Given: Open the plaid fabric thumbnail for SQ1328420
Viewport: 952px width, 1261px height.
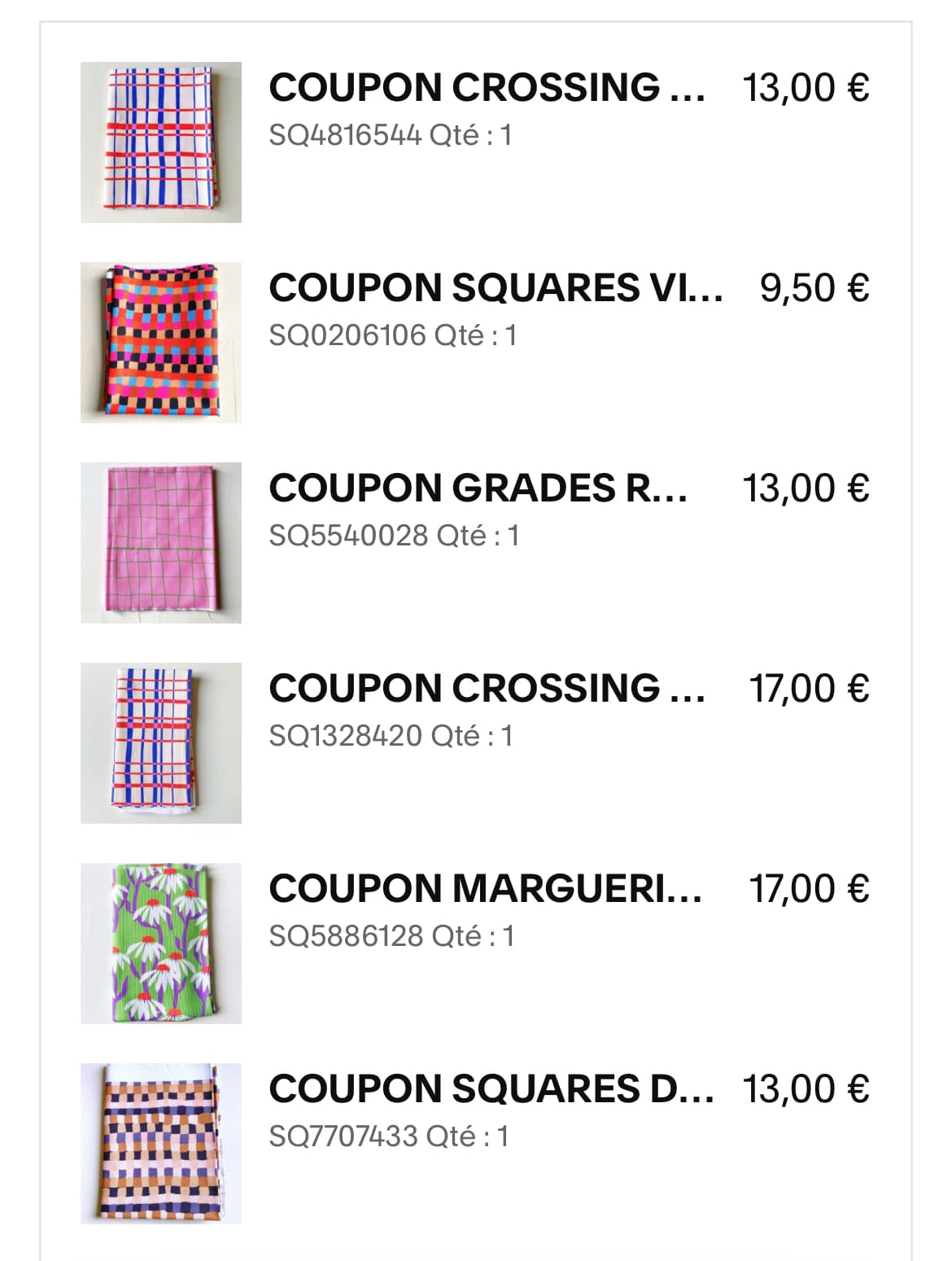Looking at the screenshot, I should click(x=161, y=743).
